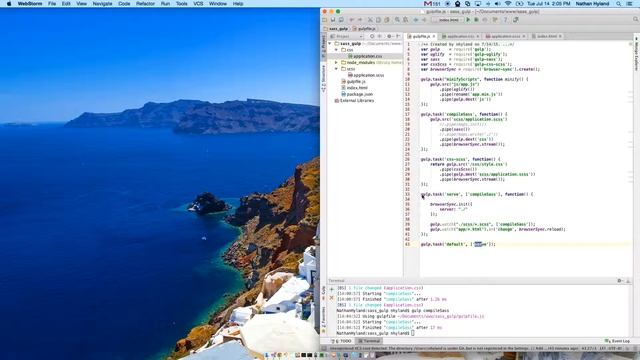The image size is (640, 360).
Task: Close the application.css editor tab
Action: click(x=478, y=36)
